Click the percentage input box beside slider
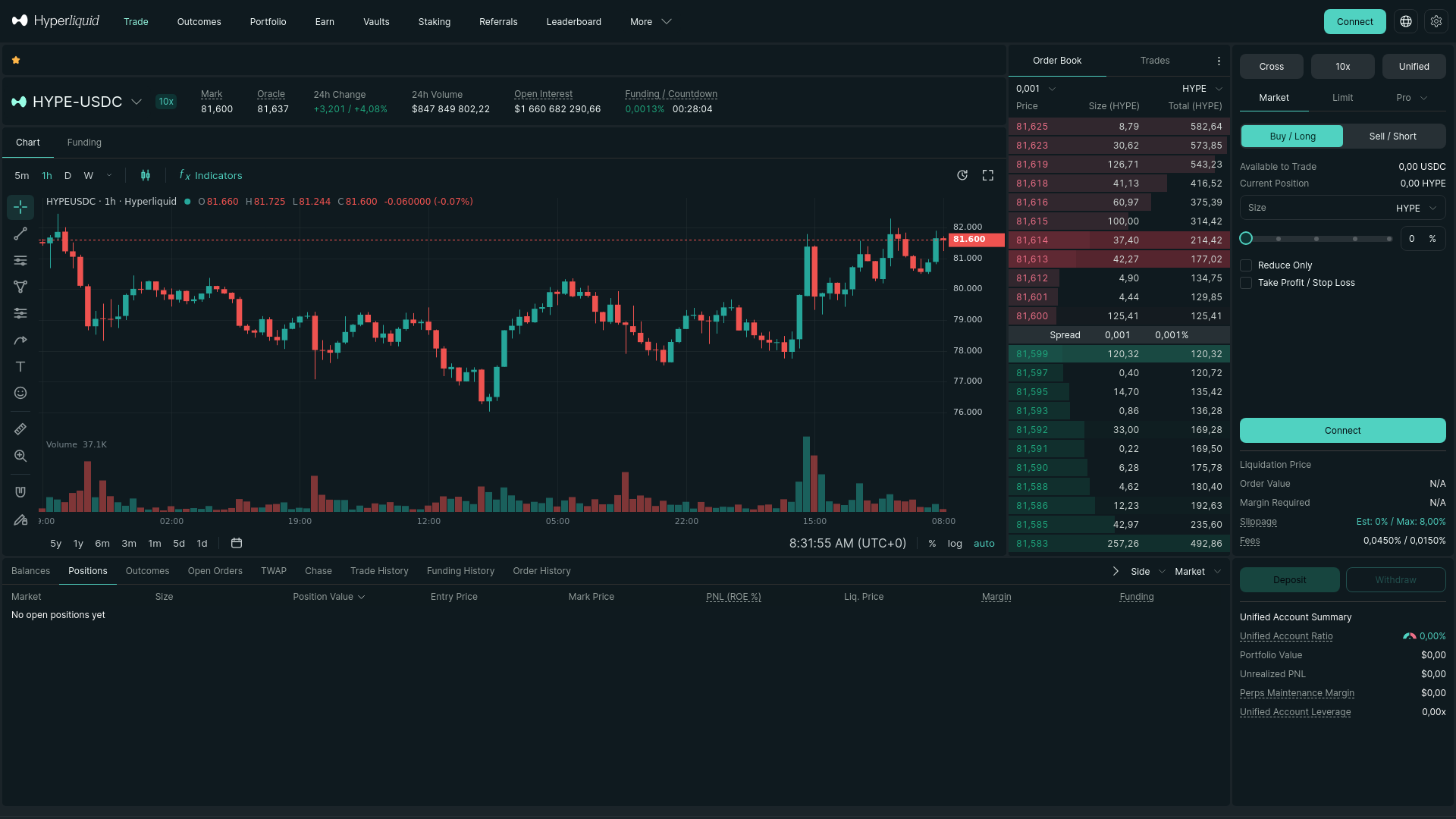This screenshot has width=1456, height=819. point(1423,239)
